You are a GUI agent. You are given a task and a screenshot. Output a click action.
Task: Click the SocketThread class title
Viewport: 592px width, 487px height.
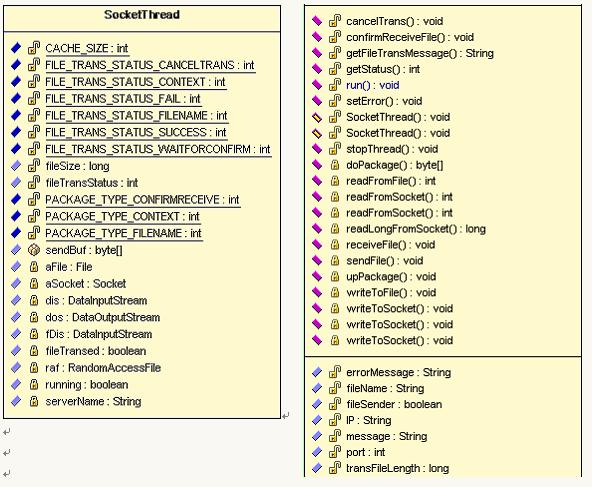pos(142,15)
